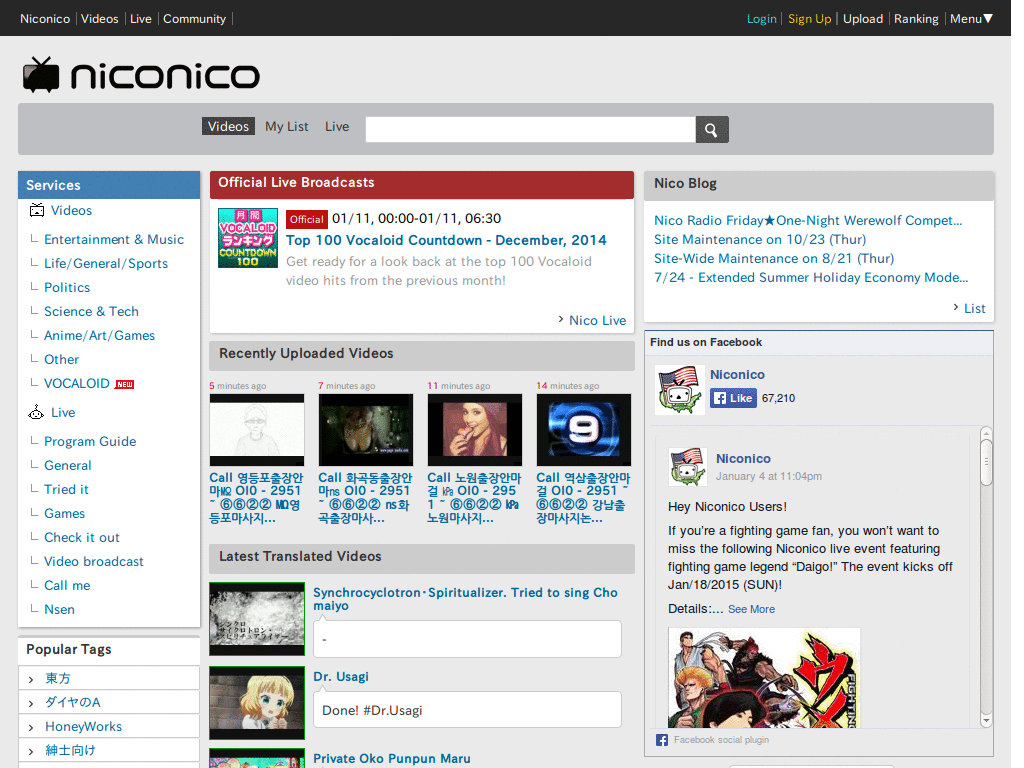Image resolution: width=1024 pixels, height=768 pixels.
Task: Open the Politics category
Action: (x=67, y=287)
